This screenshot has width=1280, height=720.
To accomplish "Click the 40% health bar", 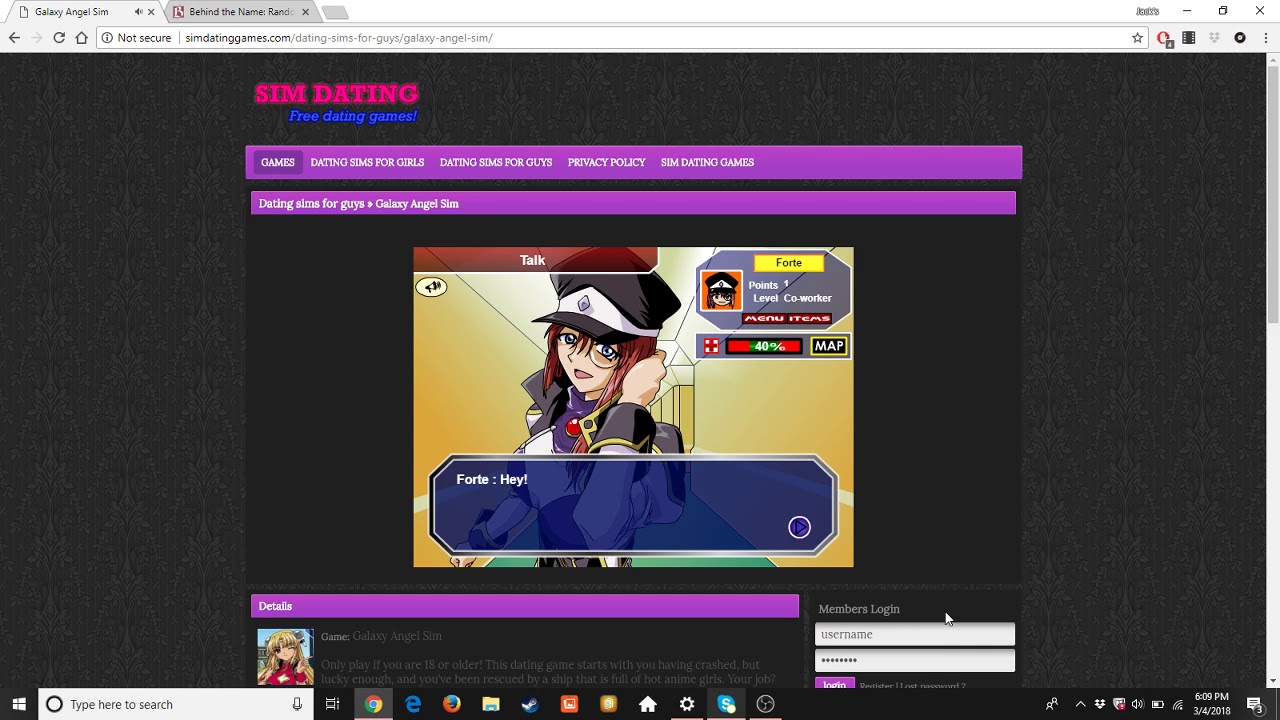I will coord(764,346).
